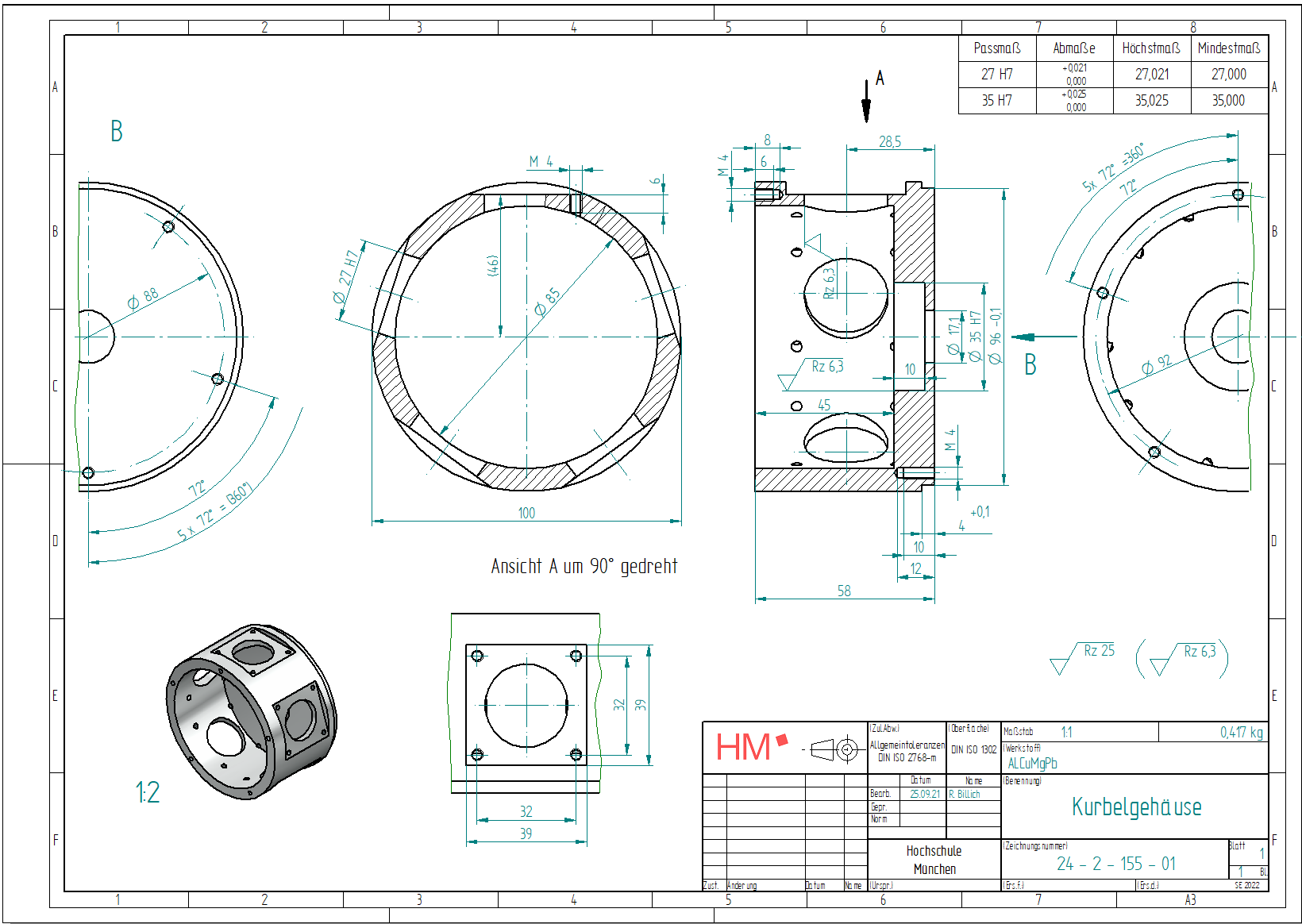Screen dimensions: 1302x924
Task: Click the 1:2 scale label
Action: point(148,792)
